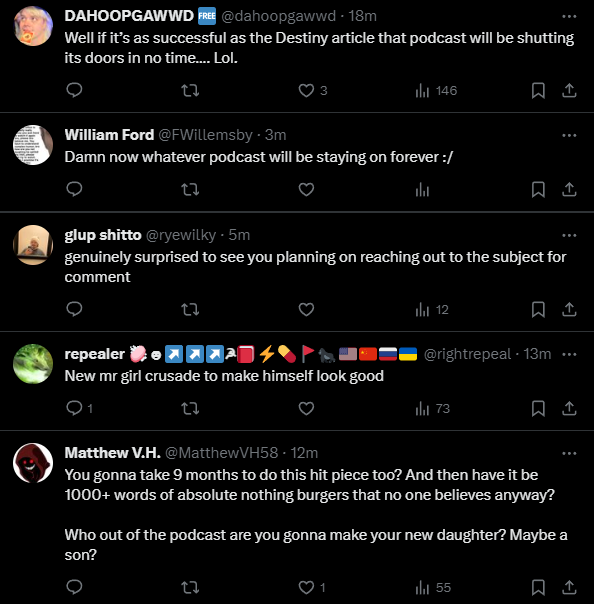Open more options menu on DAHOOPGAWWD's tweet

pyautogui.click(x=569, y=16)
